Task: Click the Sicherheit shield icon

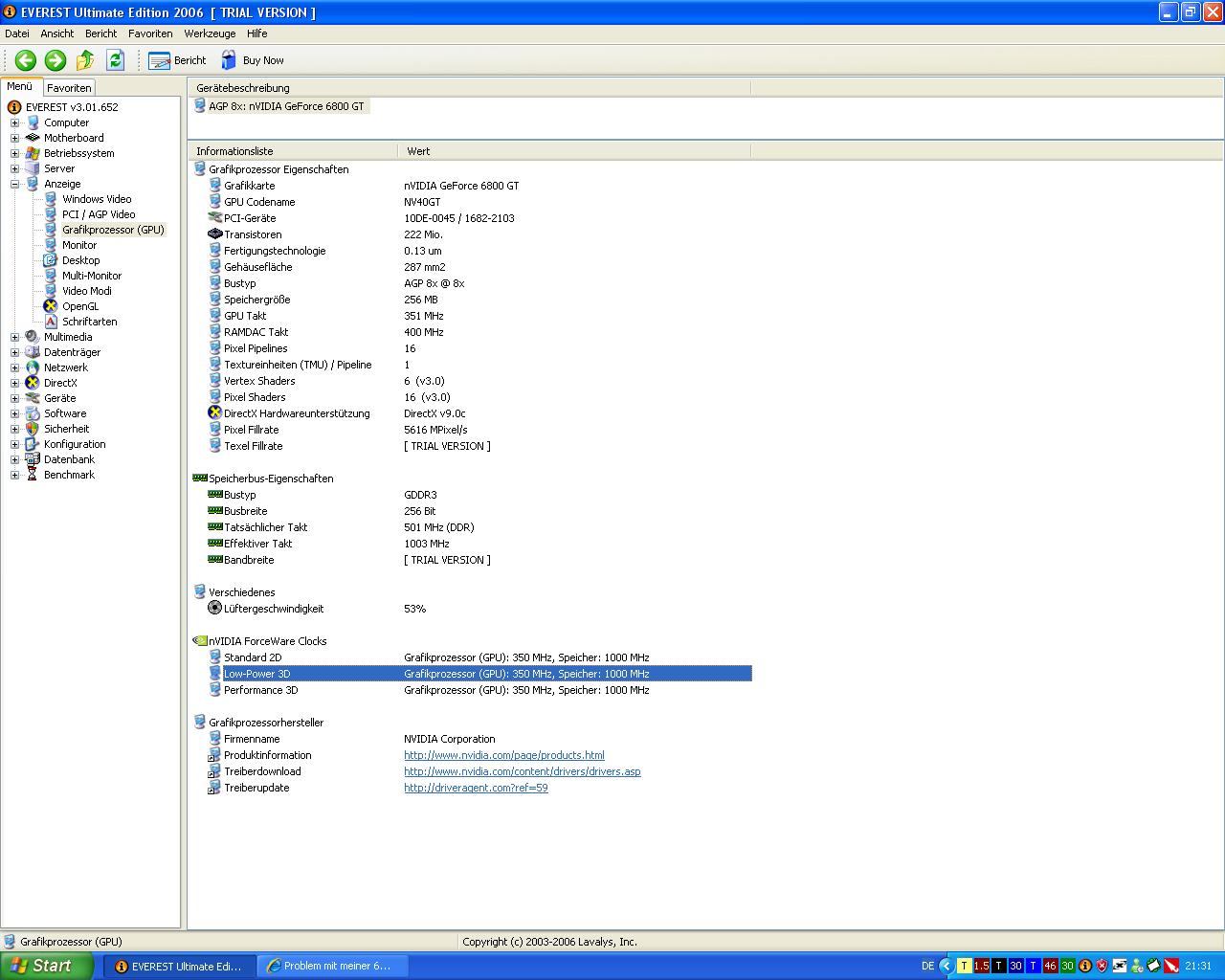Action: click(33, 429)
